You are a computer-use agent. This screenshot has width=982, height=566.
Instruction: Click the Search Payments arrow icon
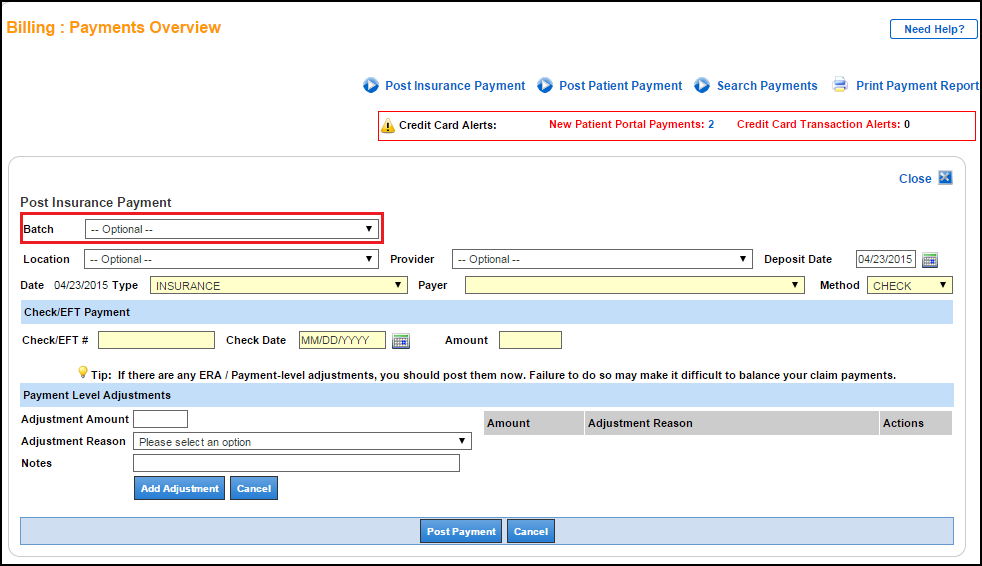(x=702, y=86)
